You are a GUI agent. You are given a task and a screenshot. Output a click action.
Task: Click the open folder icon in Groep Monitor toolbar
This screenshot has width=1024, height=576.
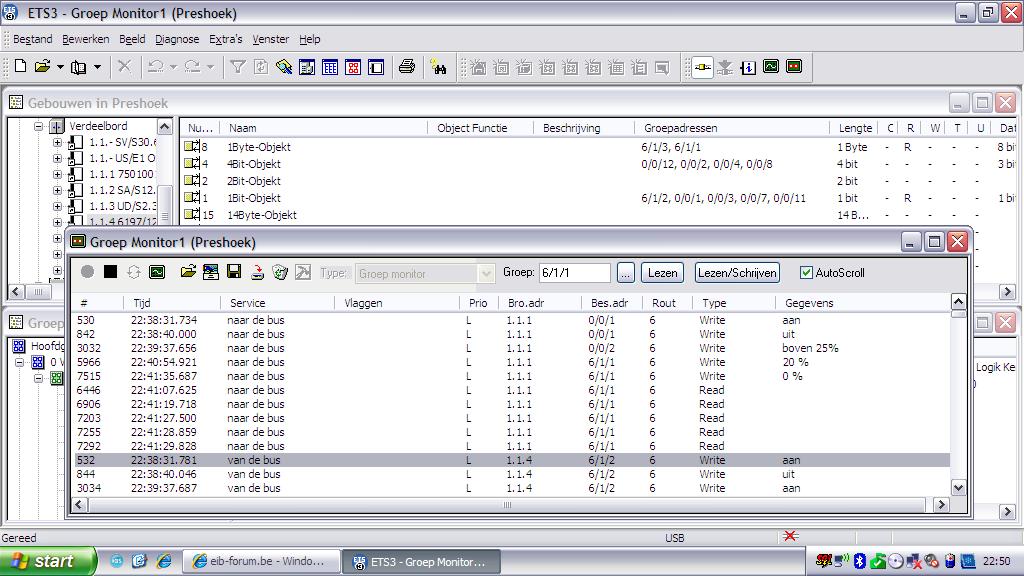(x=188, y=272)
